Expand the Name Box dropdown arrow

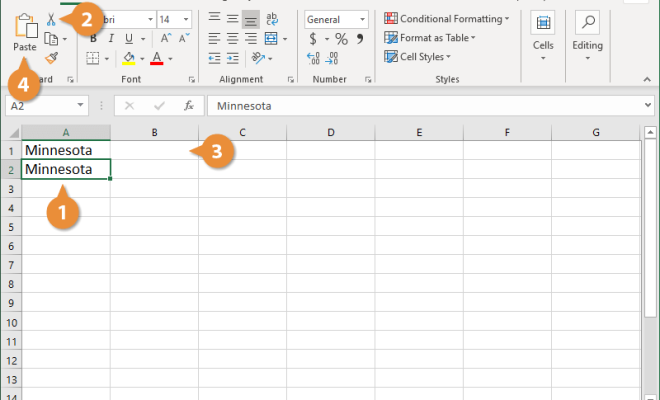tap(80, 105)
